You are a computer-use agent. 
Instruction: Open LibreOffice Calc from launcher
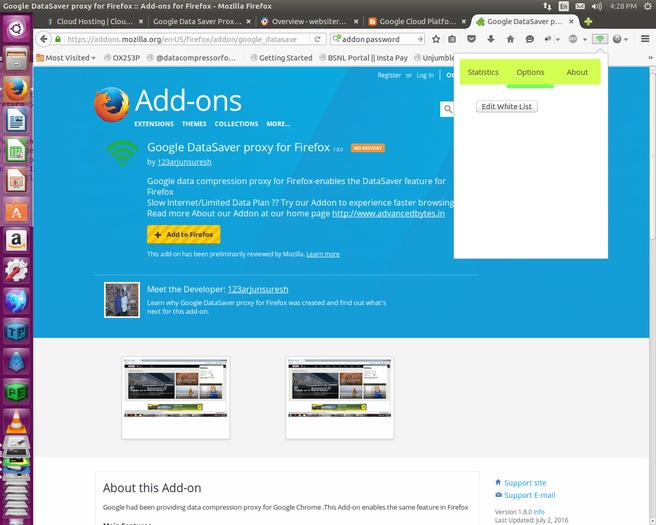tap(17, 151)
